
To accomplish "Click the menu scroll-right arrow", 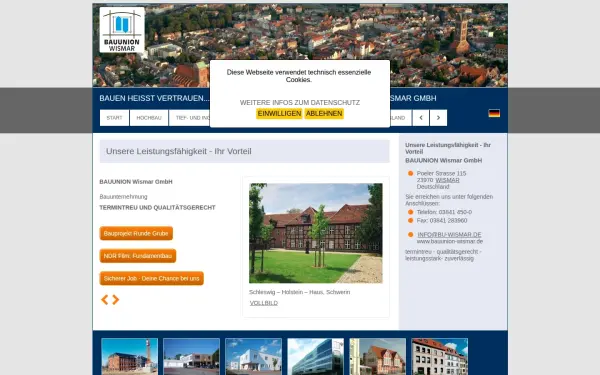I will coord(439,118).
